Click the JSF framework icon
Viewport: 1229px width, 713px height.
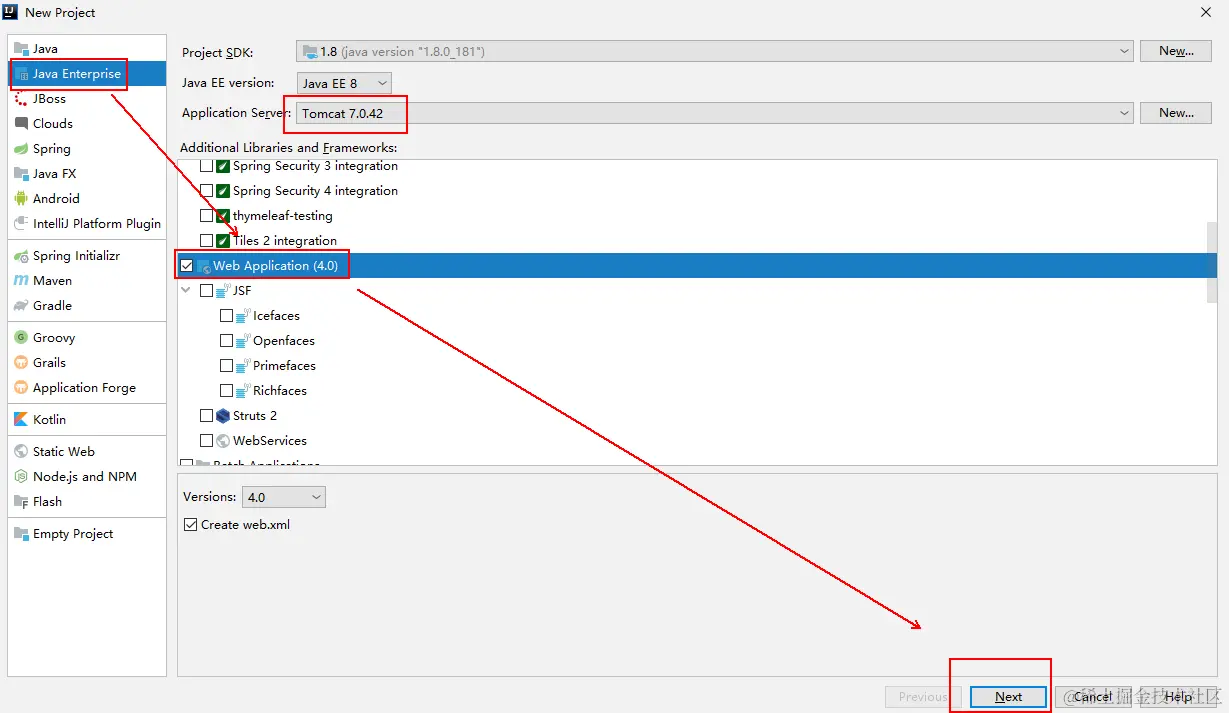tap(223, 291)
